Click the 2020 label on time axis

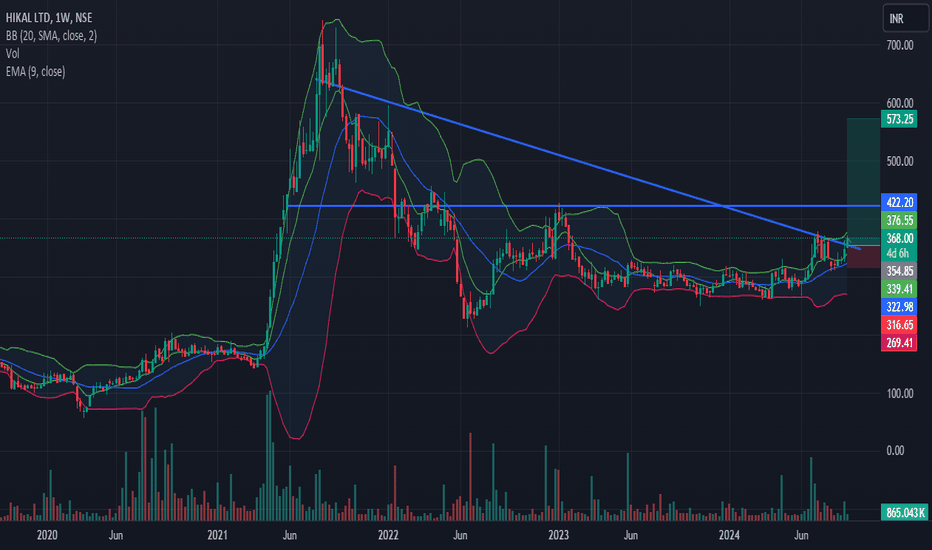tap(47, 535)
